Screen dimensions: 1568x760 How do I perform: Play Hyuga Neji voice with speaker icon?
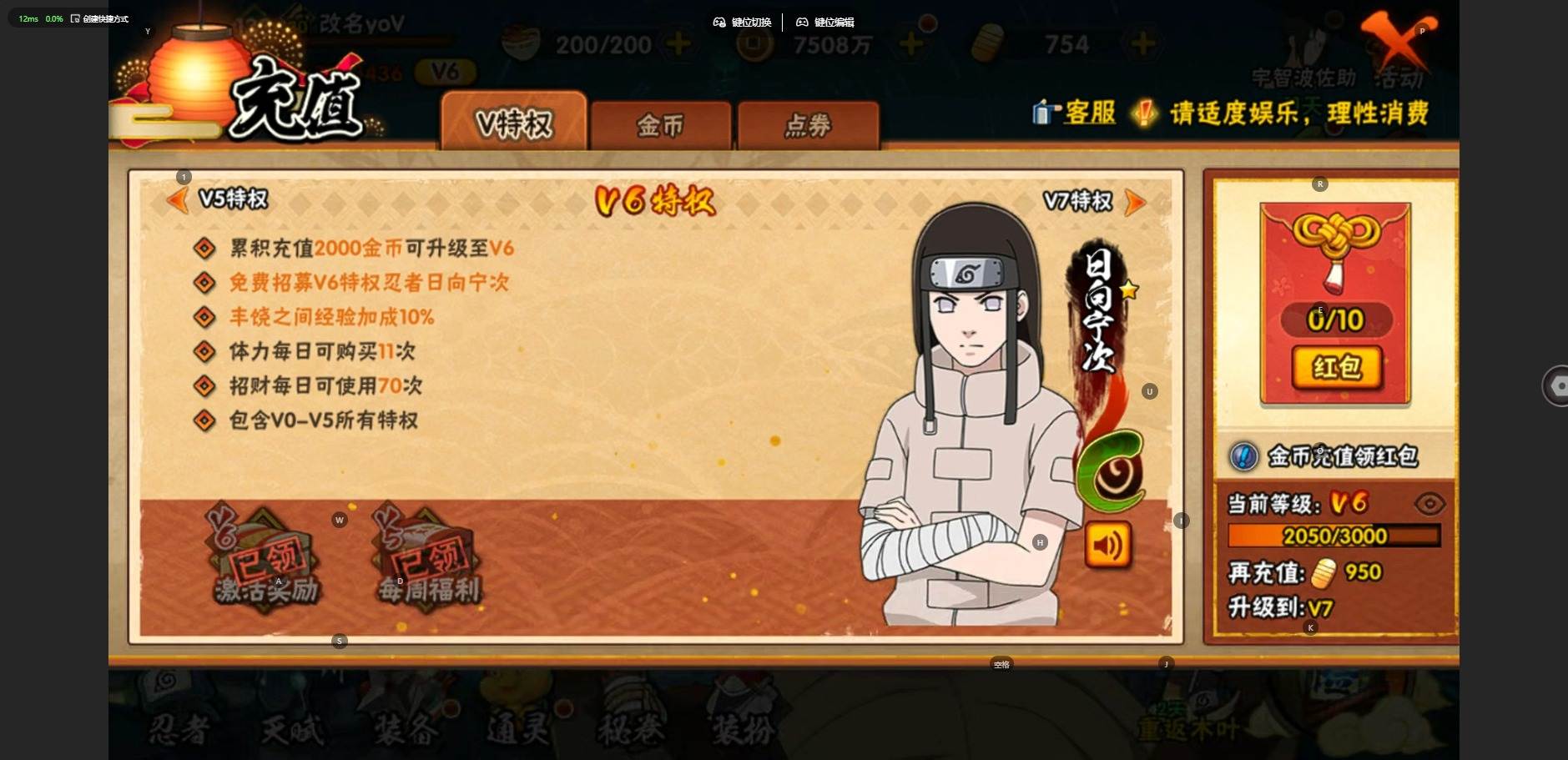pos(1108,545)
